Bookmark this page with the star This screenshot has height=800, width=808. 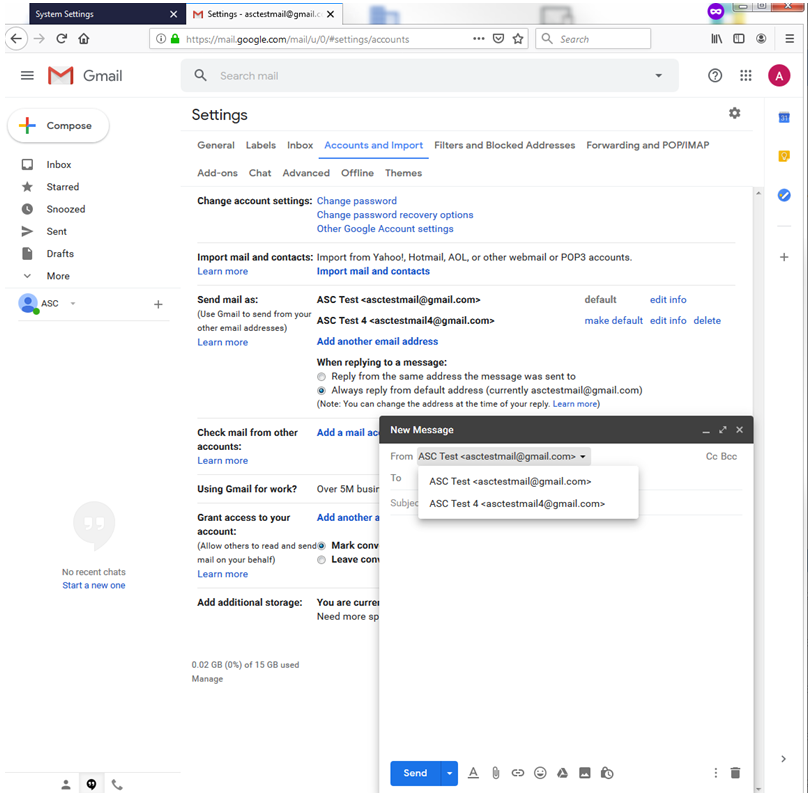(518, 39)
